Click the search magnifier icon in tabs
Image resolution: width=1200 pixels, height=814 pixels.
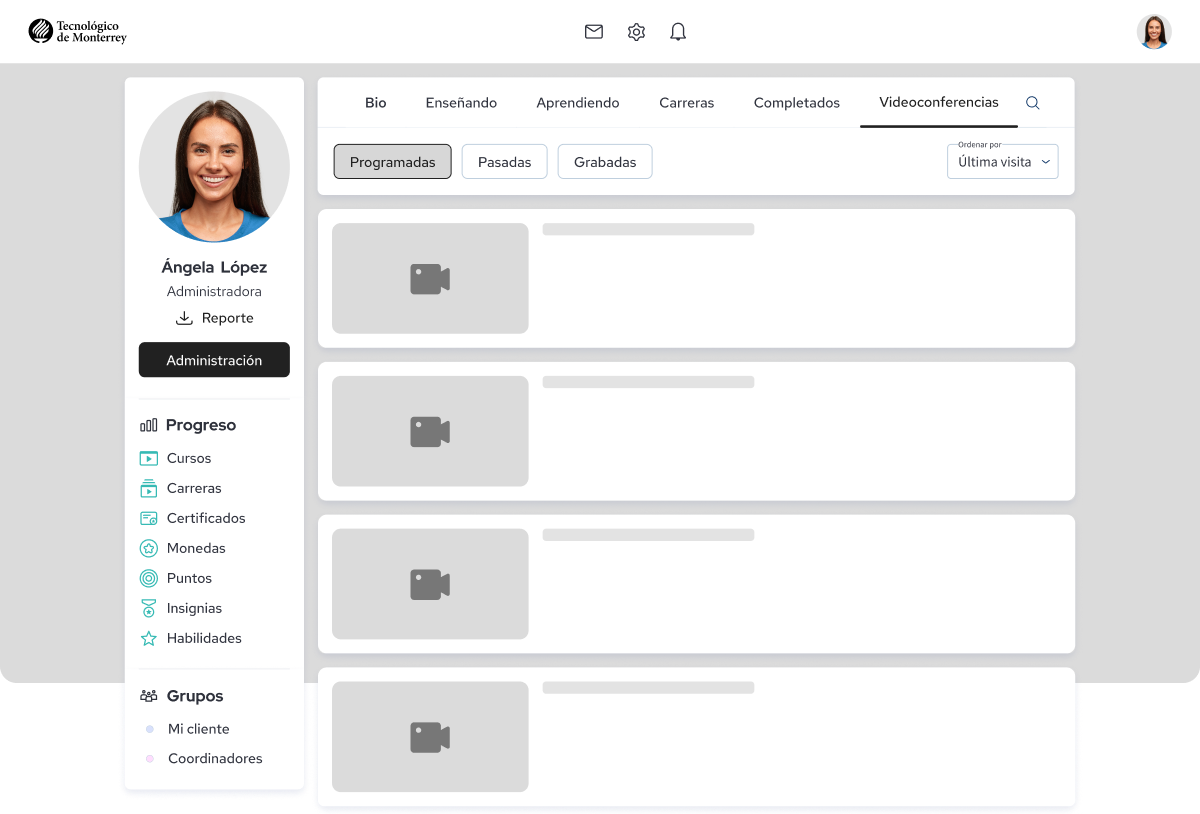point(1033,103)
